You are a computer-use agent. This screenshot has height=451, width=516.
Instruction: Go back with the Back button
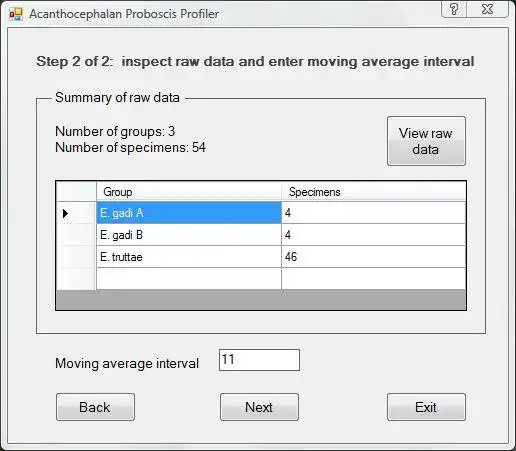click(95, 407)
